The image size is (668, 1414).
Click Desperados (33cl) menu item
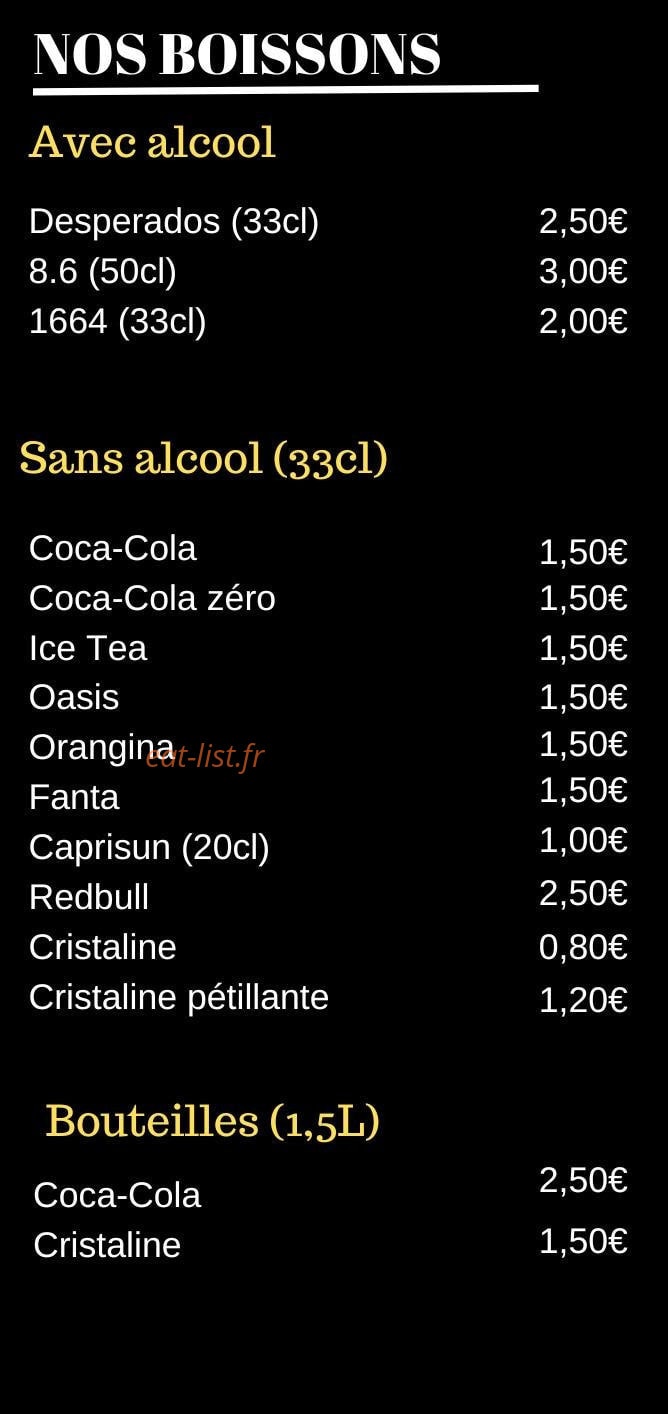pos(174,222)
